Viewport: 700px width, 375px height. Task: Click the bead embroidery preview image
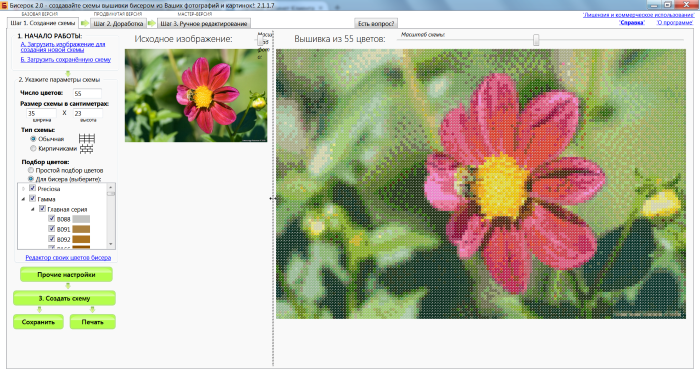click(x=481, y=184)
